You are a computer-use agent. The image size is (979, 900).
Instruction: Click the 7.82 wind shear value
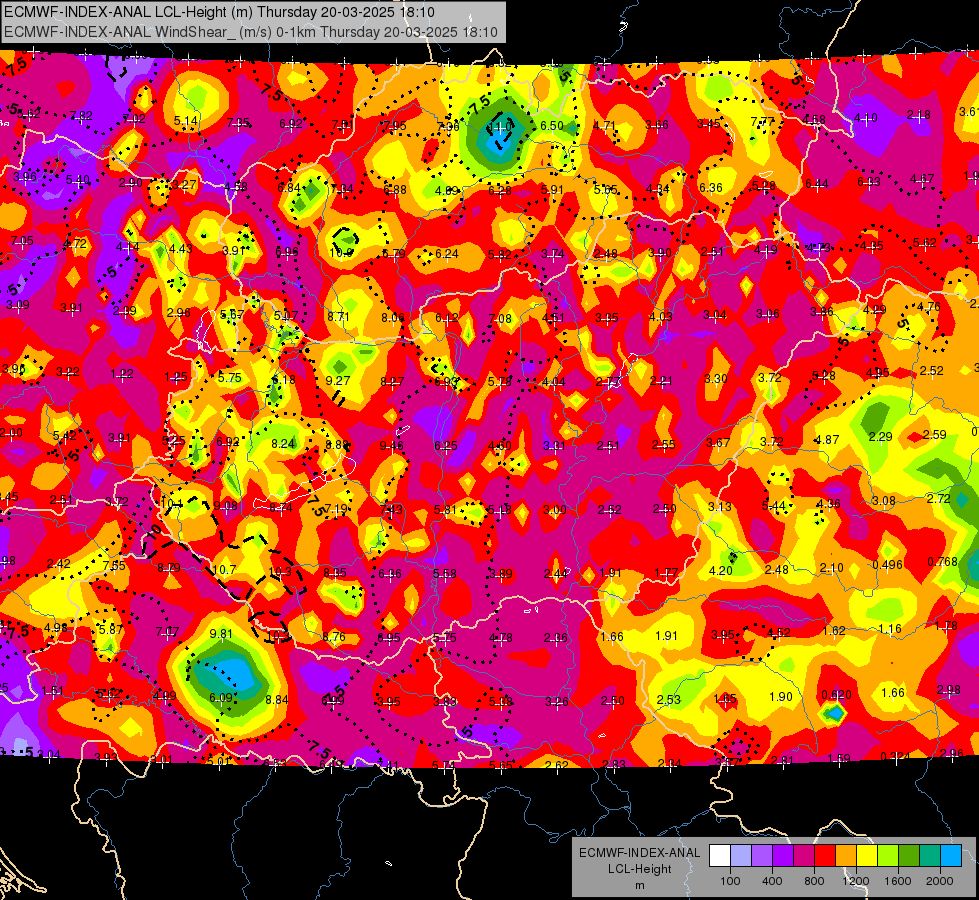(x=81, y=115)
